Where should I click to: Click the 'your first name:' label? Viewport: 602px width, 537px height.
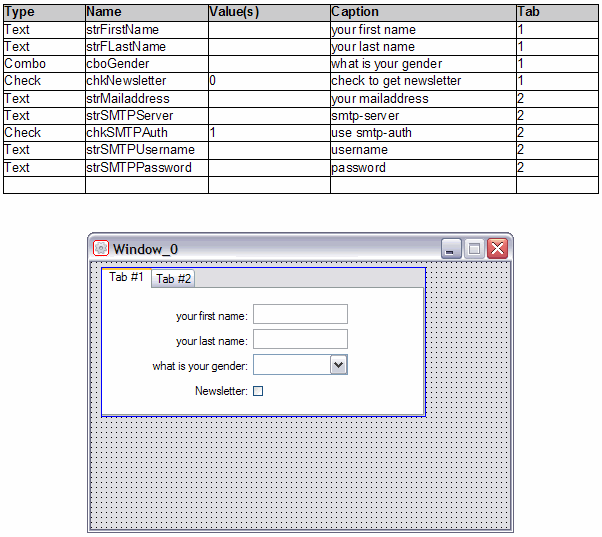[212, 316]
